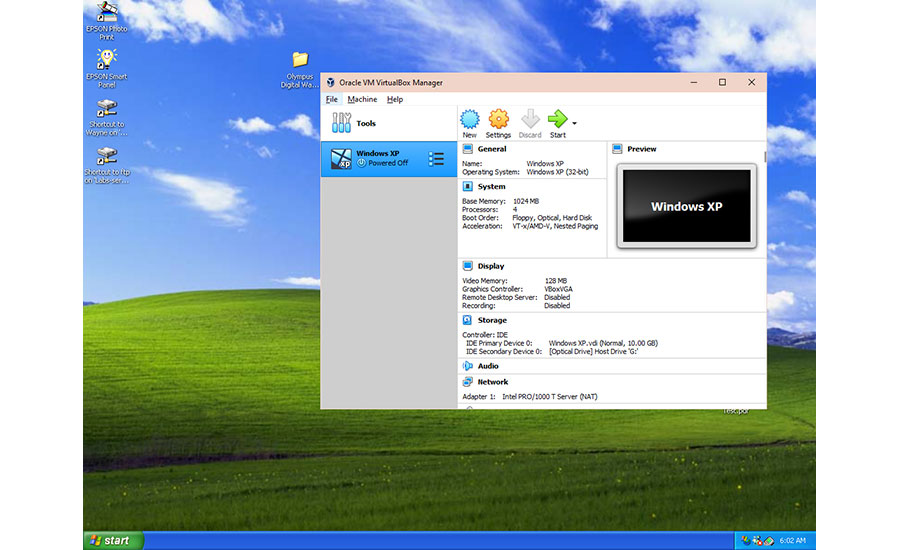Open the Settings gear icon
Screen dimensions: 900x550
(x=498, y=120)
